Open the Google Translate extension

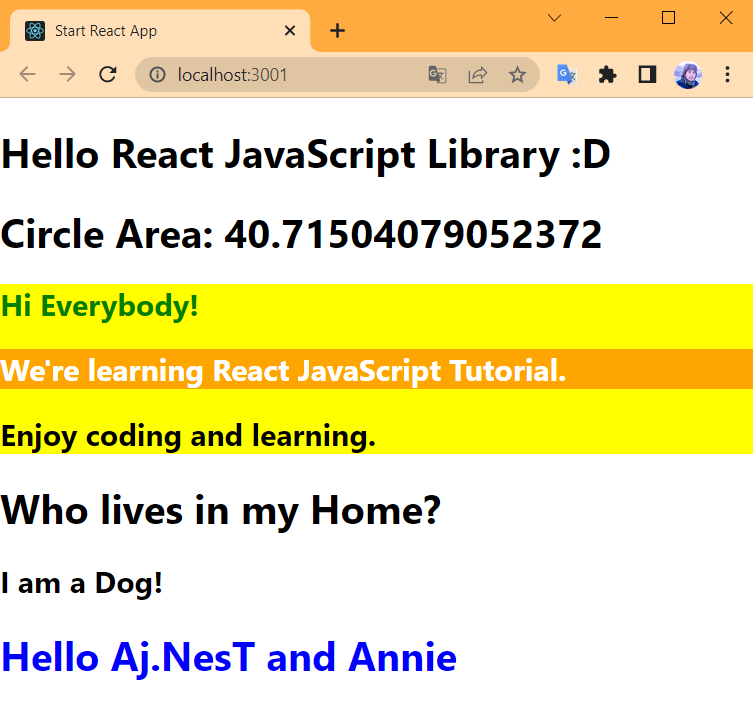[567, 75]
